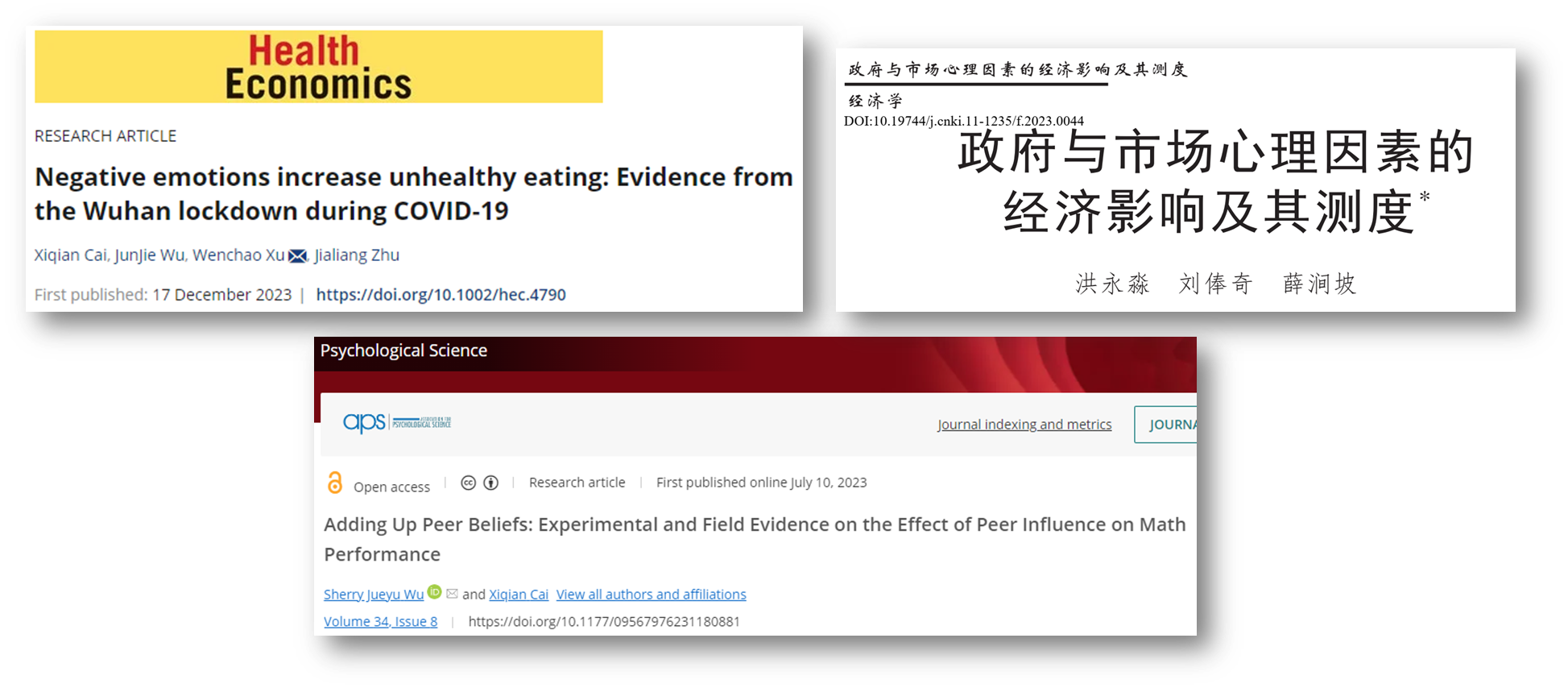Click the Adding Up Peer Beliefs article title
Viewport: 1568px width, 688px height.
click(754, 538)
